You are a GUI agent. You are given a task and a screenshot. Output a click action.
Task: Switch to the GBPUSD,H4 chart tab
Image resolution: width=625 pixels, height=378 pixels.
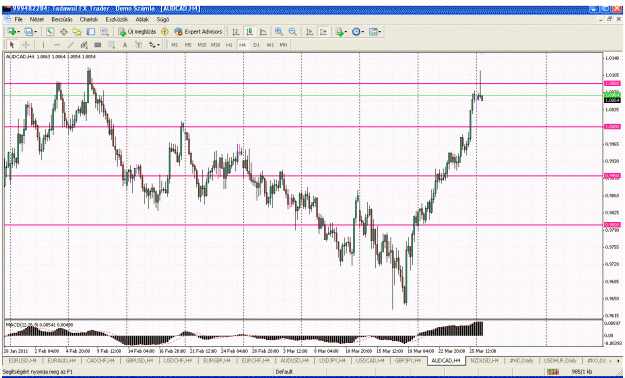[140, 360]
